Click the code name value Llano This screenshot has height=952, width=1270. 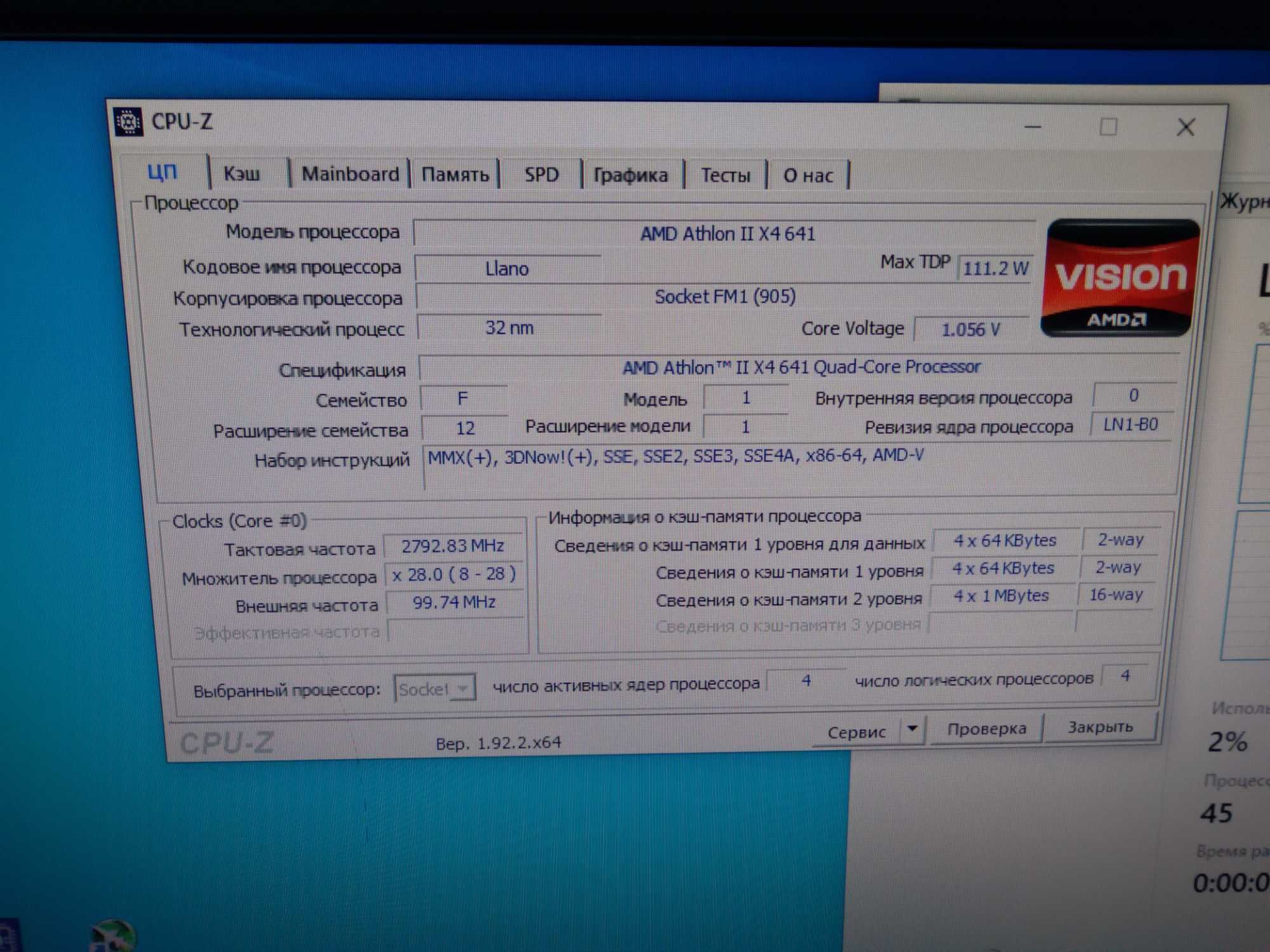pos(507,268)
